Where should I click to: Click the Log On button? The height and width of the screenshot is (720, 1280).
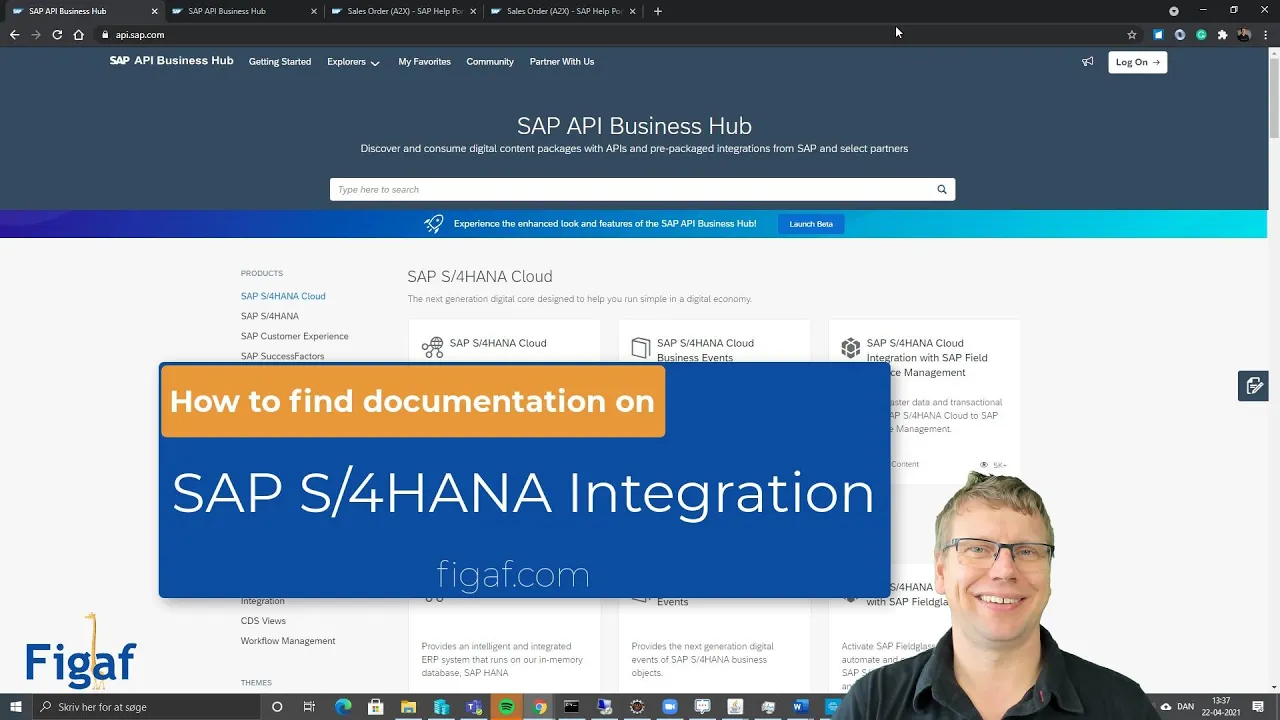[x=1137, y=62]
